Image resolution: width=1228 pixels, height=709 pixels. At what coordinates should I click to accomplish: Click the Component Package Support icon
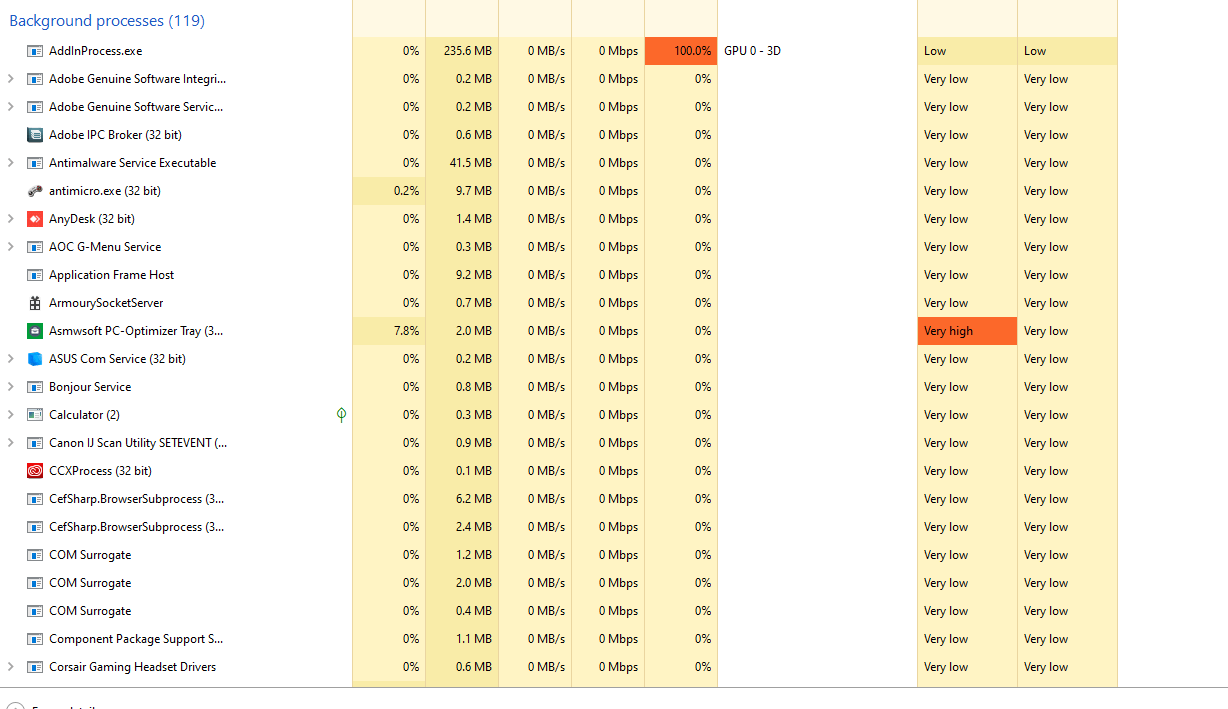click(35, 639)
